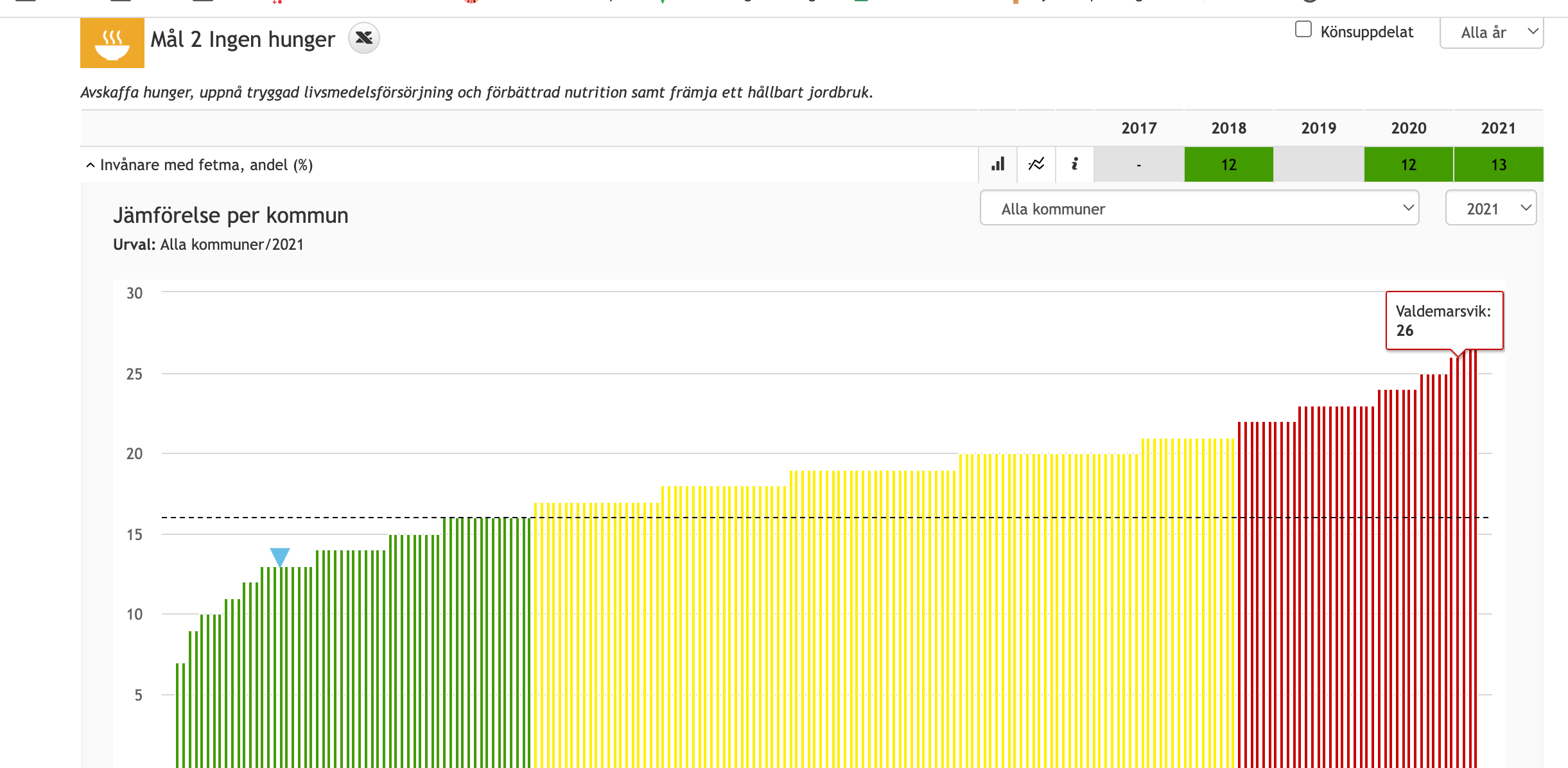1568x768 pixels.
Task: Open the trend line chart icon
Action: (1036, 164)
